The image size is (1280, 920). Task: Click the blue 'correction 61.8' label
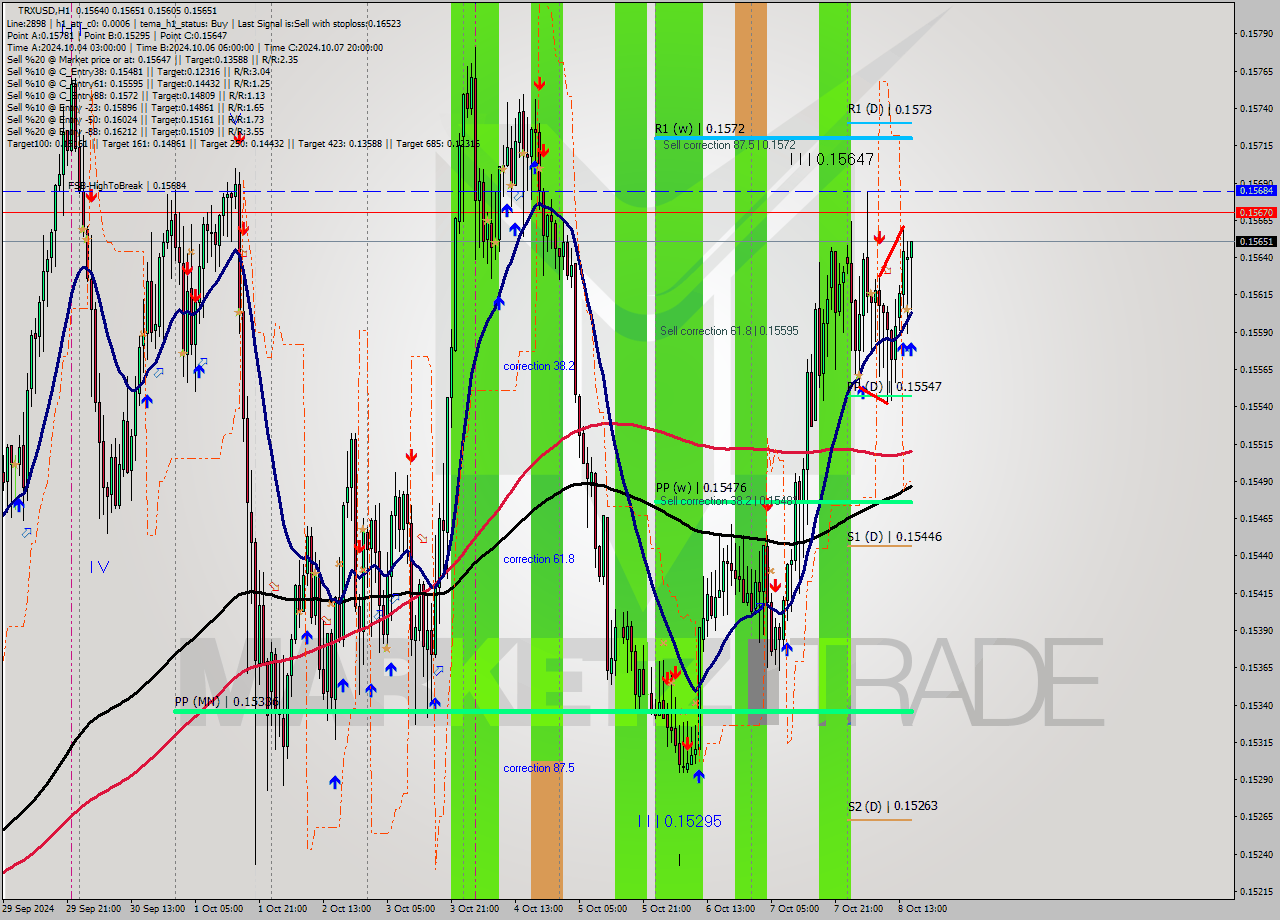[x=539, y=559]
